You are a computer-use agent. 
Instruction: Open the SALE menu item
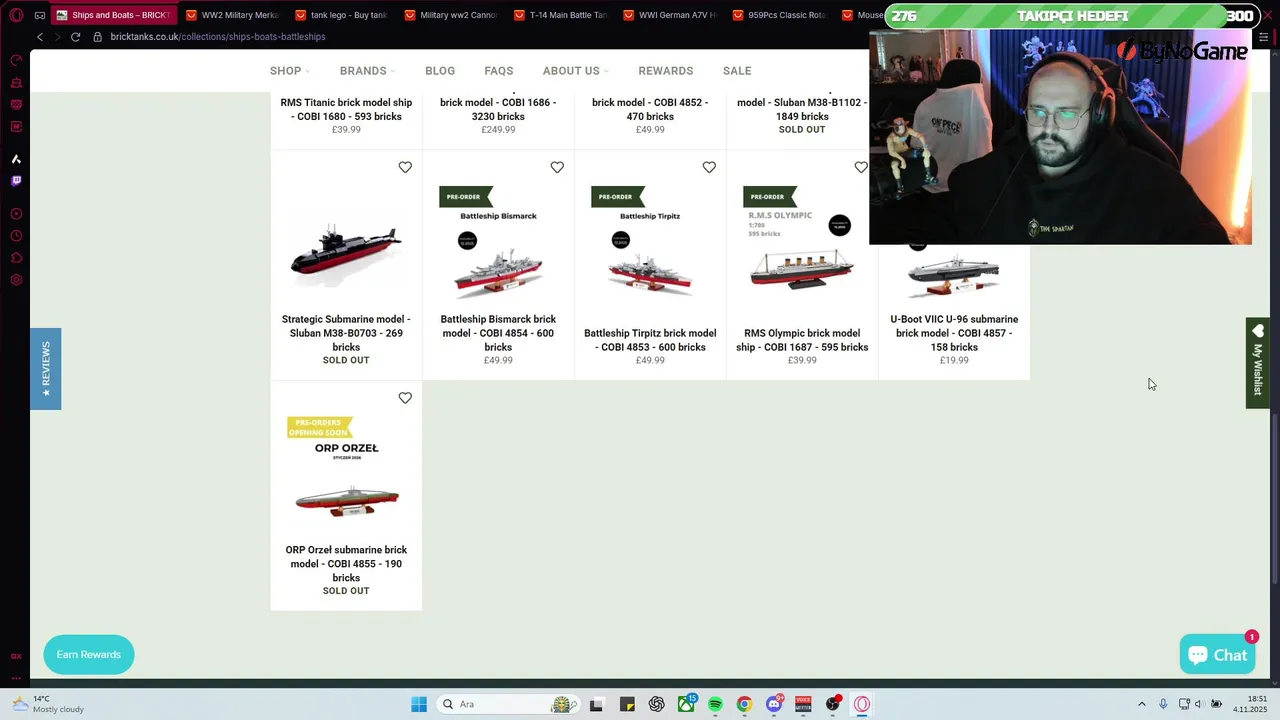point(737,71)
